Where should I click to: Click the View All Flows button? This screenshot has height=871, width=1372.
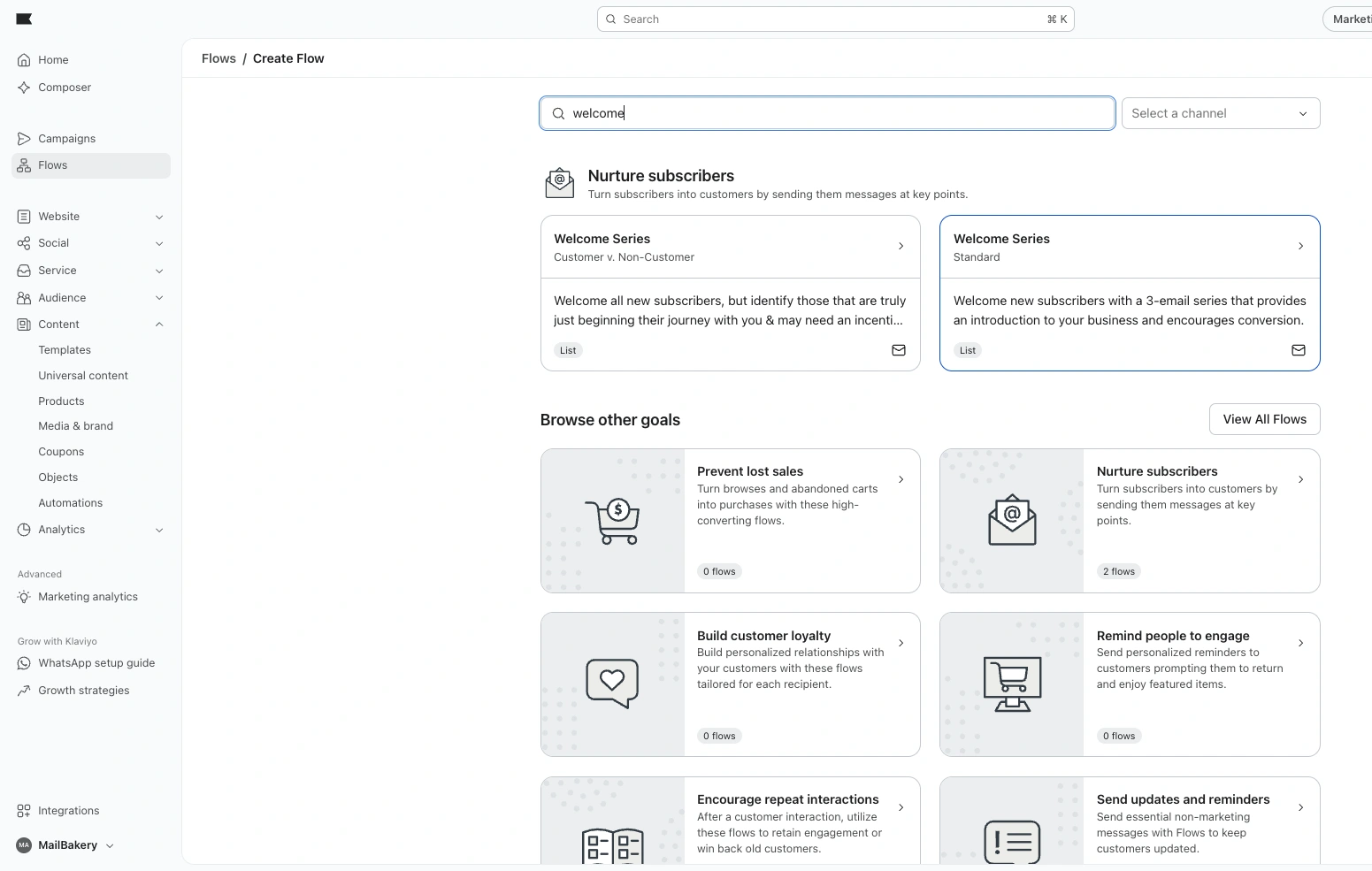point(1264,419)
